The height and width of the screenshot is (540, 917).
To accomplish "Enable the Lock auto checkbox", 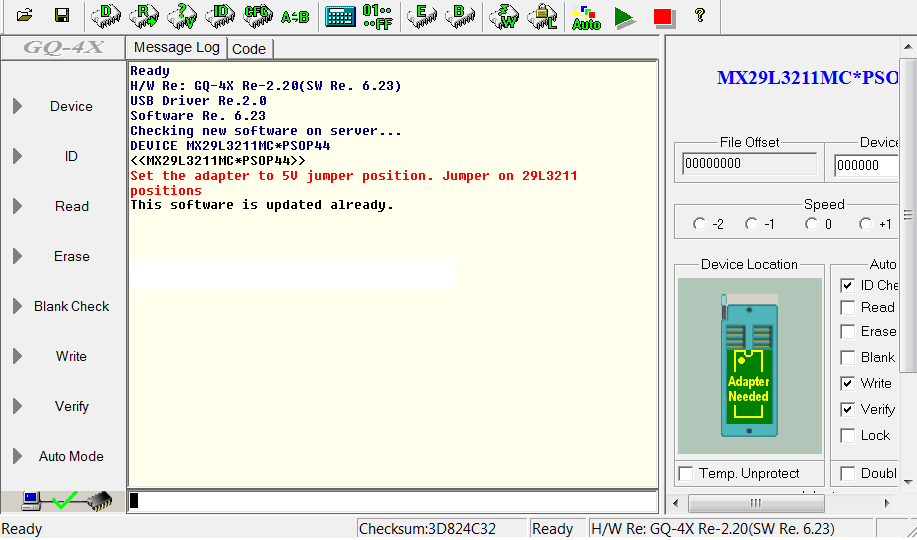I will [x=847, y=436].
